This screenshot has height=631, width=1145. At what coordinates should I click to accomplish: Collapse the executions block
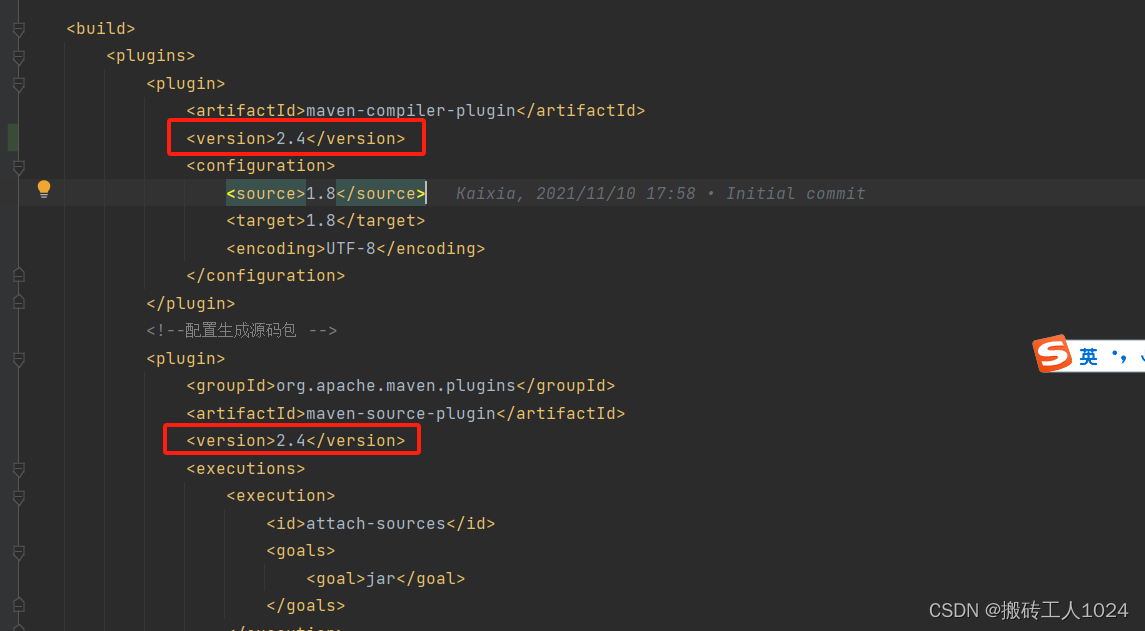pyautogui.click(x=18, y=468)
